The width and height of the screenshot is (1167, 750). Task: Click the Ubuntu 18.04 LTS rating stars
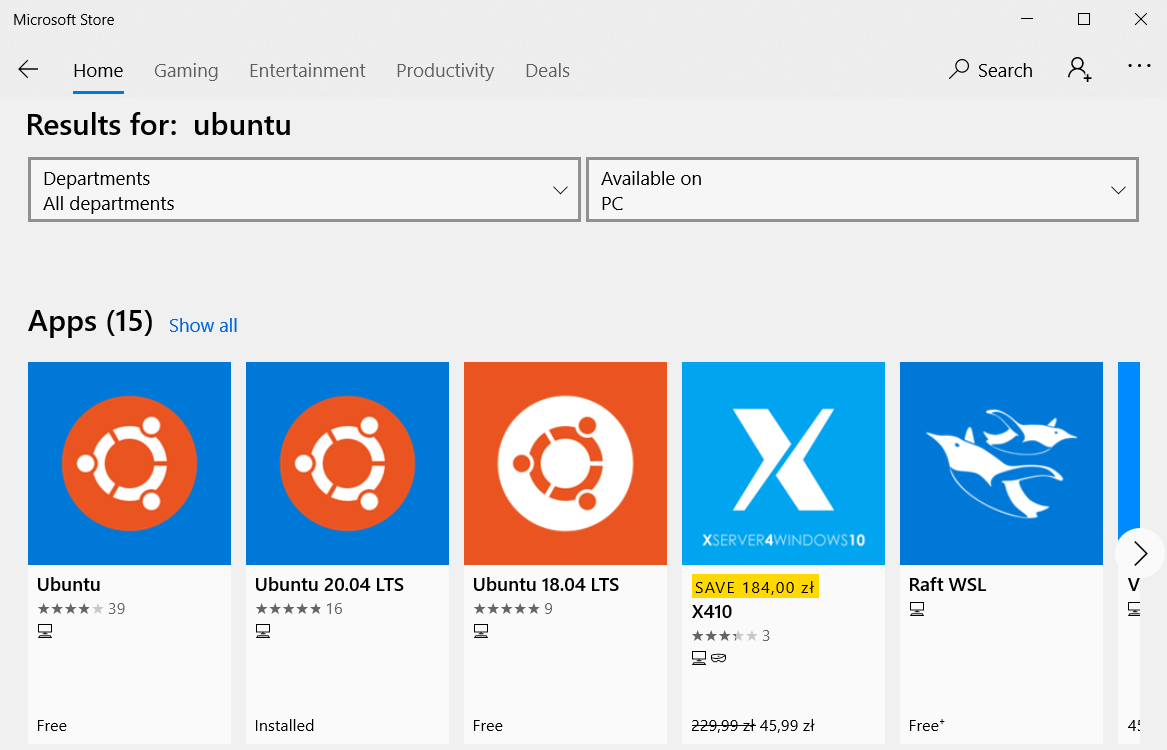point(507,609)
